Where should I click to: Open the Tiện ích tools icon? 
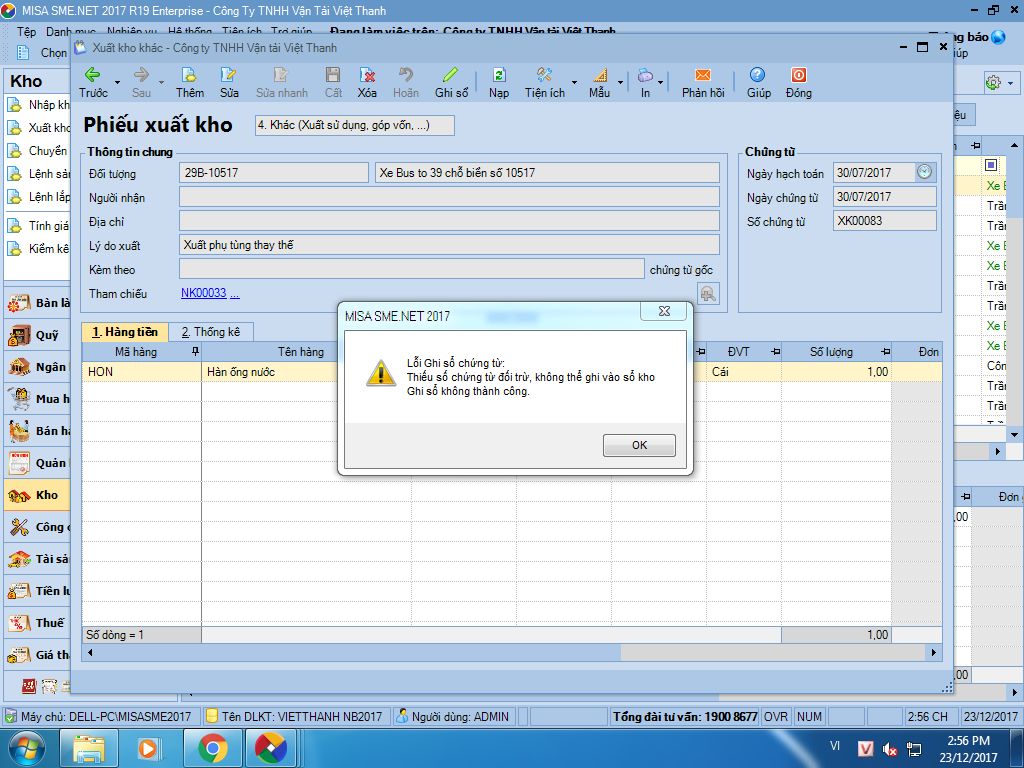544,74
